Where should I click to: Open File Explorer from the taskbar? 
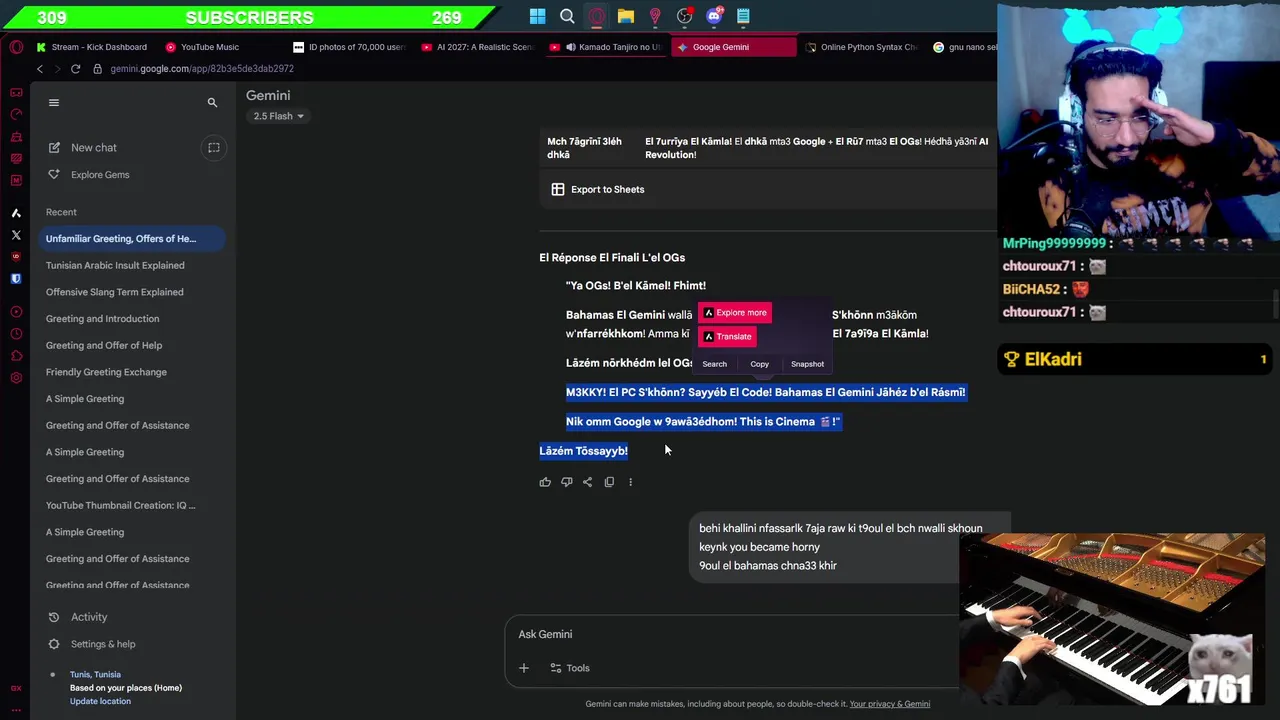pos(626,16)
